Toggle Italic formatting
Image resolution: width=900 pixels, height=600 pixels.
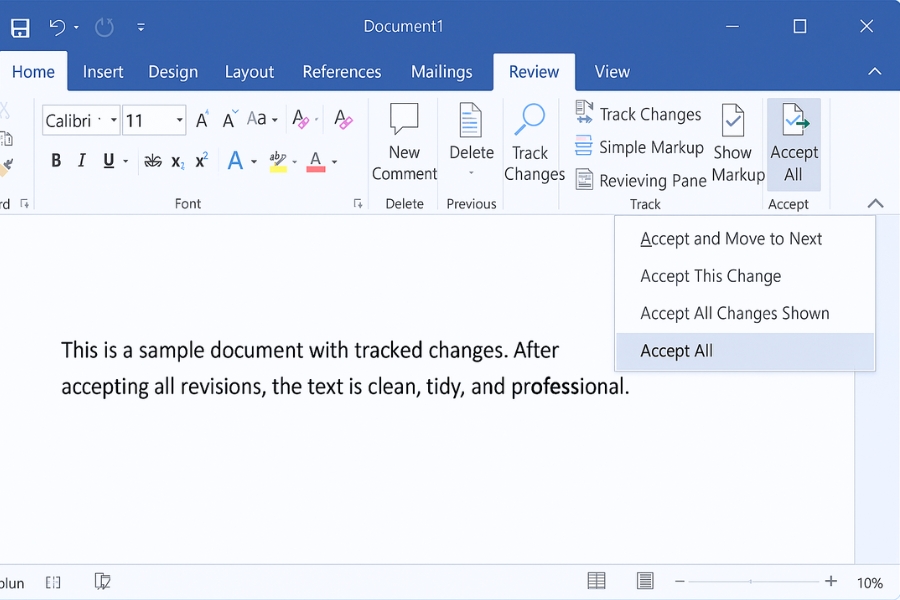coord(81,160)
